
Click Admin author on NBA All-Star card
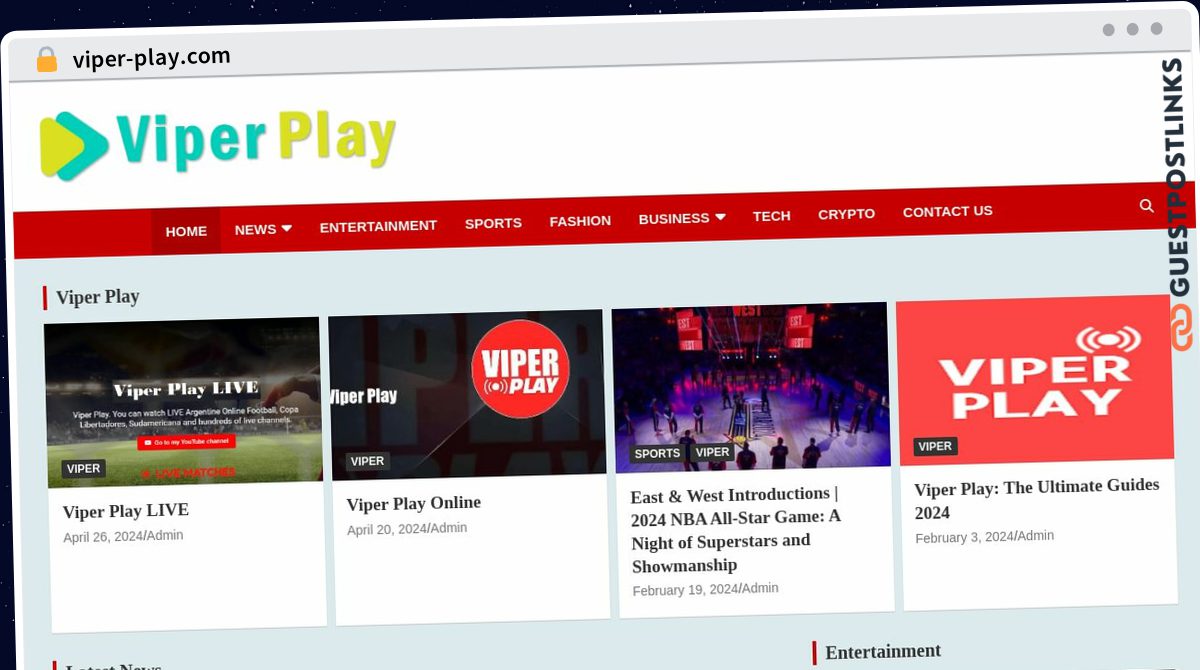760,588
